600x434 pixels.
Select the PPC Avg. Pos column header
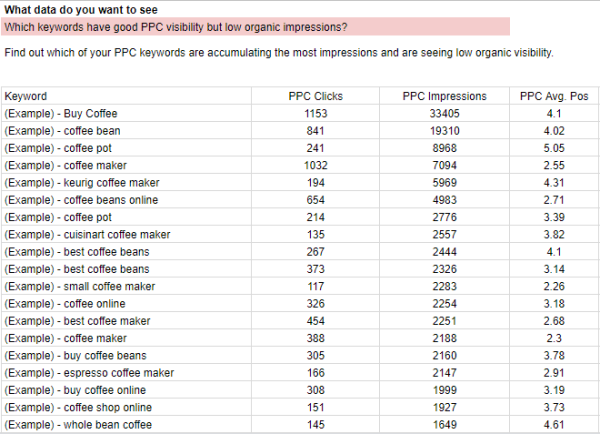coord(554,96)
